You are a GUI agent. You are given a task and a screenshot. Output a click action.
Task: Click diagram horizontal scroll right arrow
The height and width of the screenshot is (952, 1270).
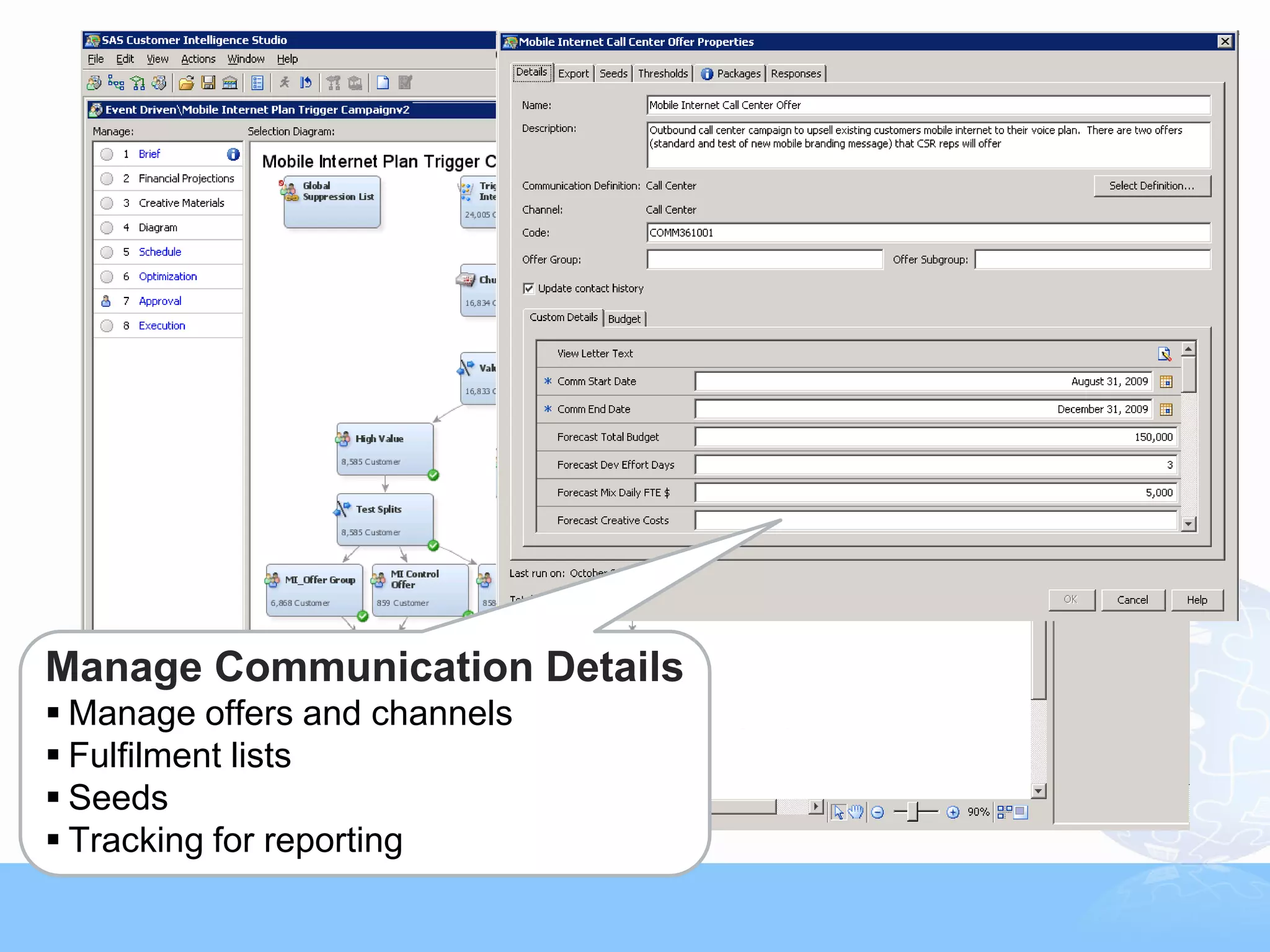pyautogui.click(x=816, y=807)
